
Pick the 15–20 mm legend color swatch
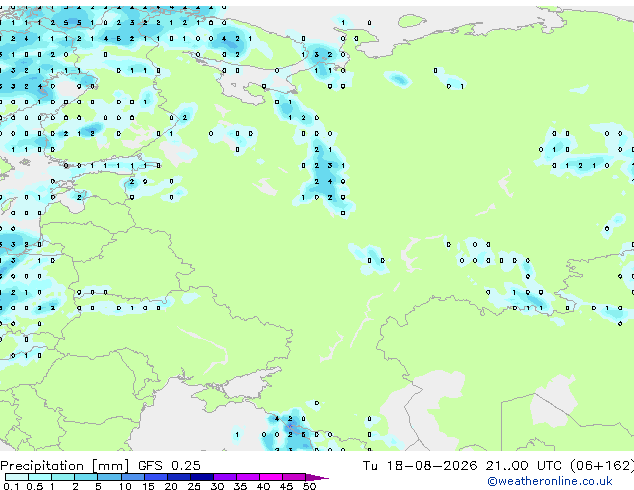156,477
